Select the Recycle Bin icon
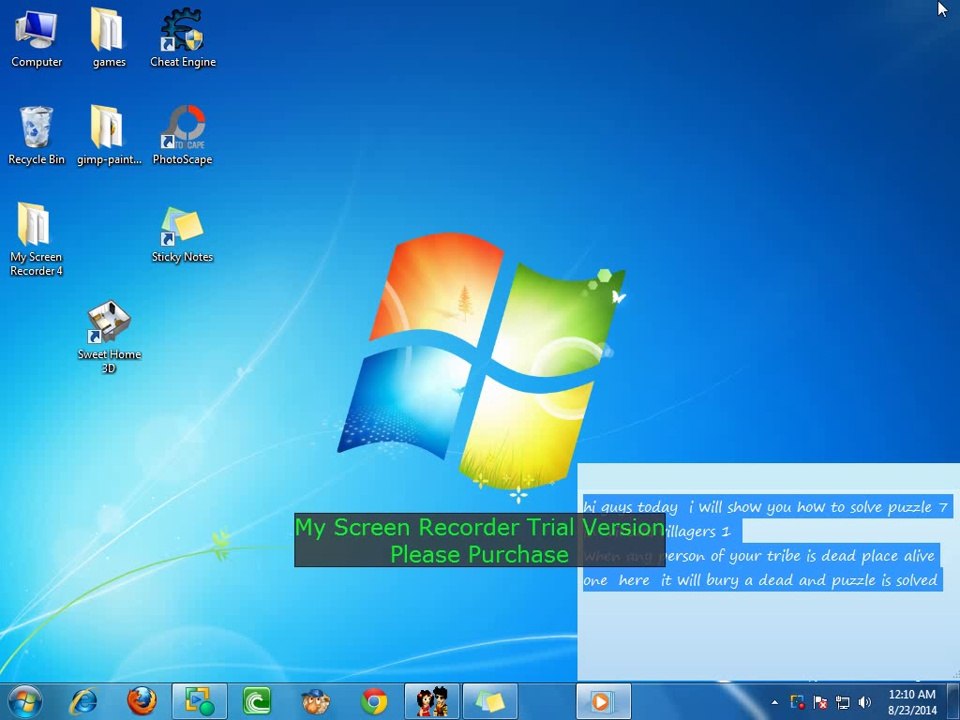The height and width of the screenshot is (720, 960). point(36,135)
